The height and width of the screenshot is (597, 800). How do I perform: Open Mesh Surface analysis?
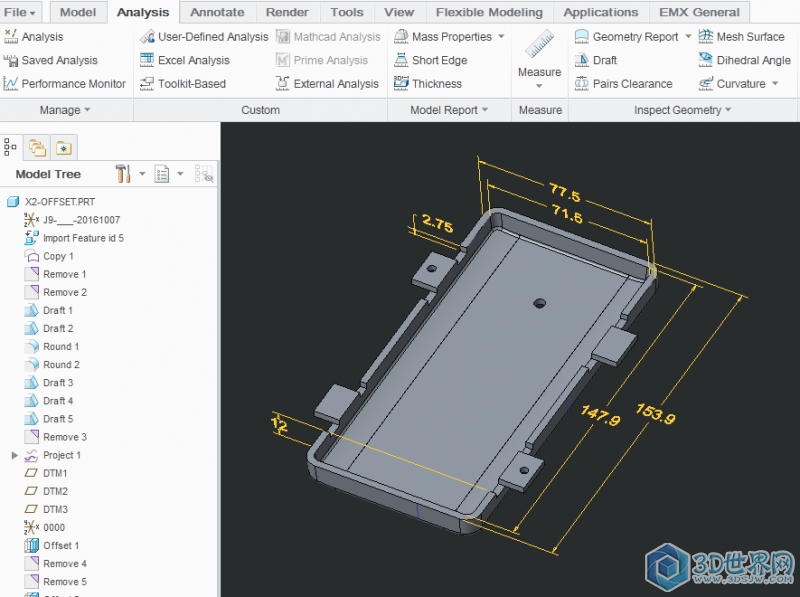pos(741,37)
